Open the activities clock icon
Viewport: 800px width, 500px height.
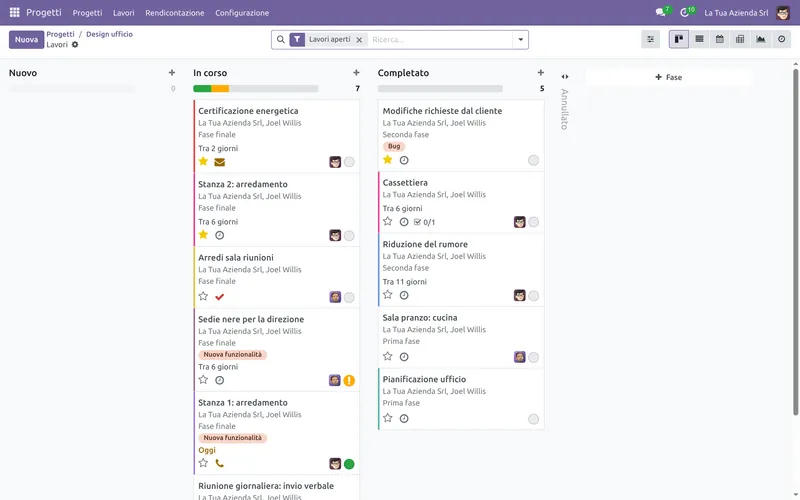pos(685,12)
